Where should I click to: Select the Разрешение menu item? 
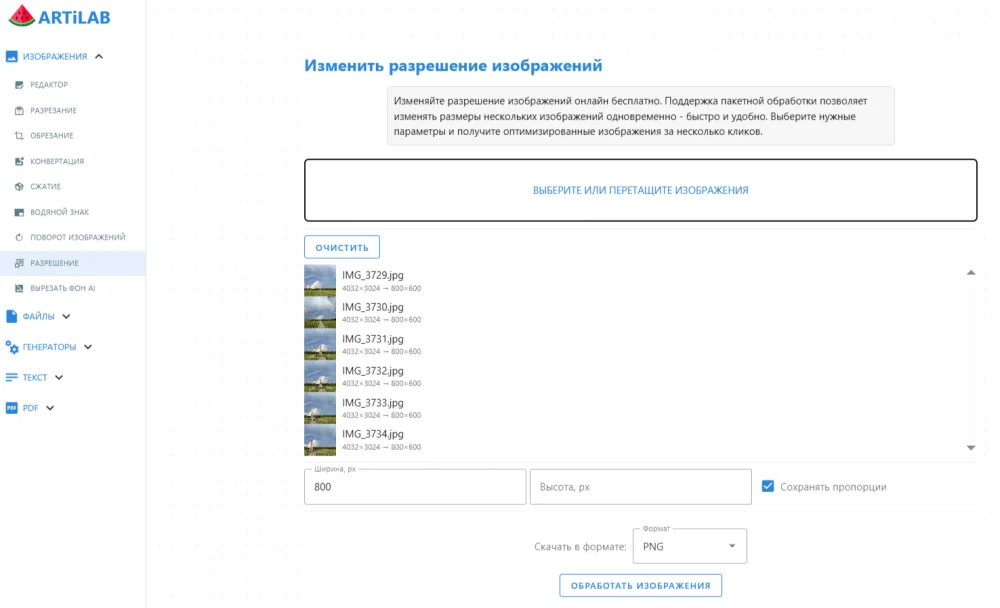click(x=73, y=263)
